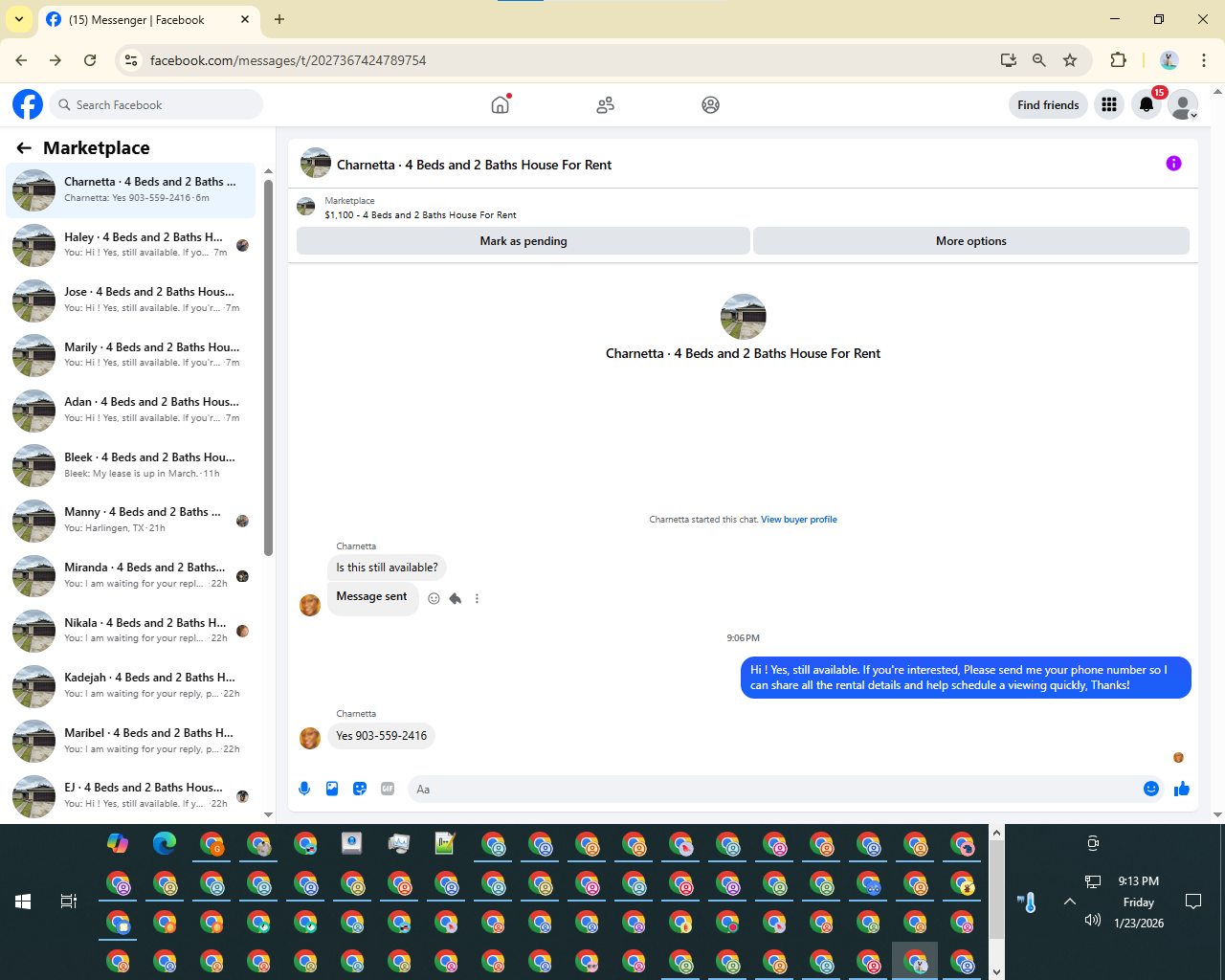Open the conversation information panel icon
The height and width of the screenshot is (980, 1225).
point(1173,164)
